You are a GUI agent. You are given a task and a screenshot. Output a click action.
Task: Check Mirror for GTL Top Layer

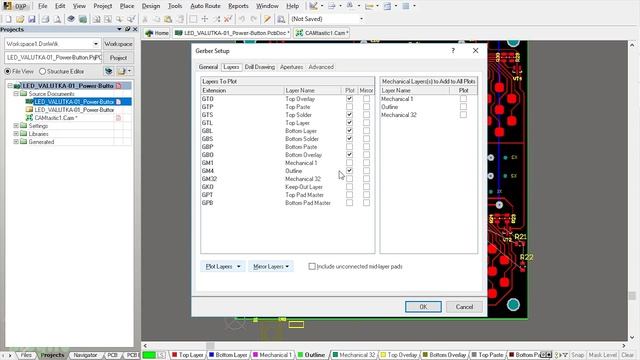point(366,122)
